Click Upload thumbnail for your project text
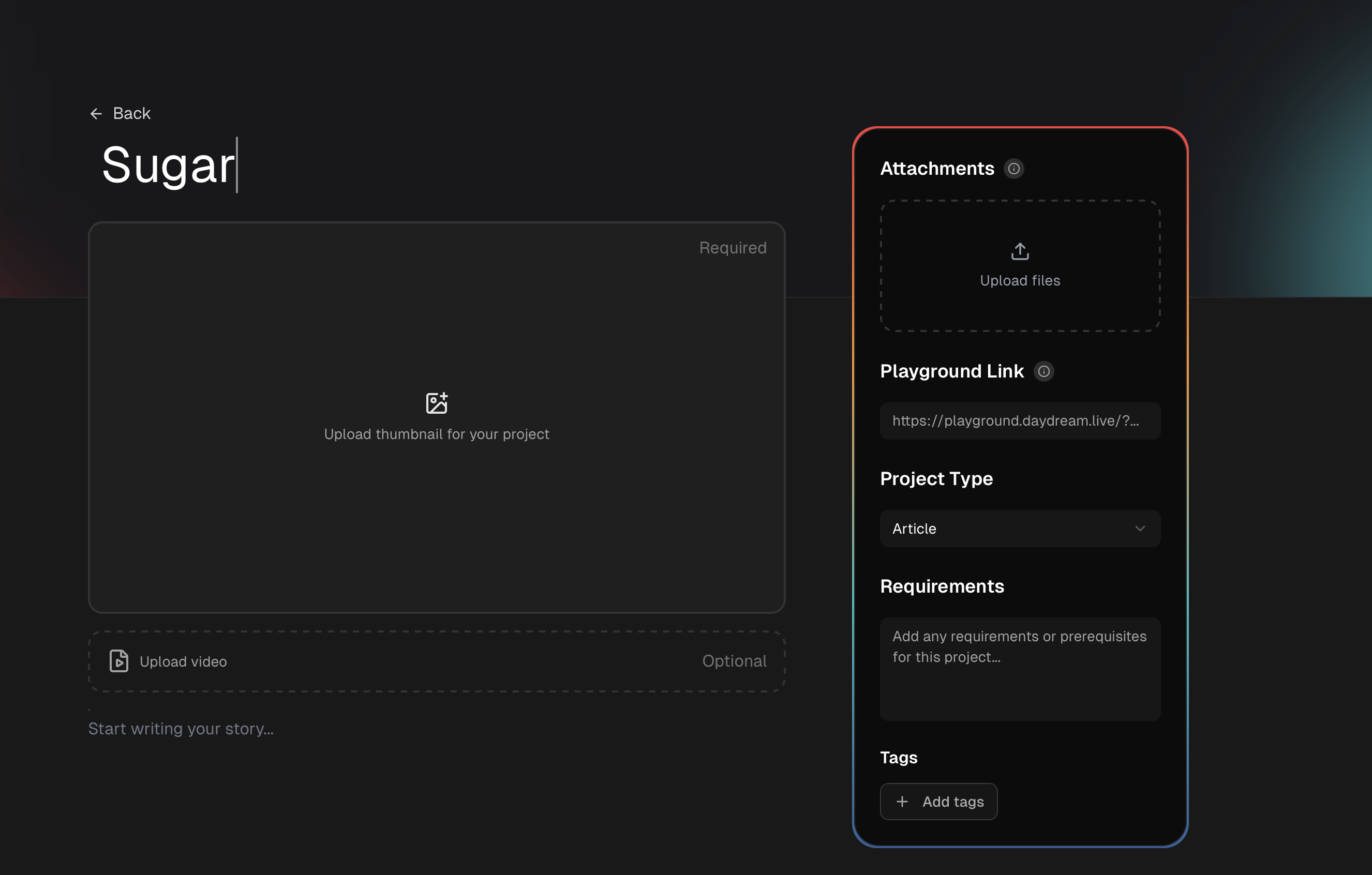This screenshot has width=1372, height=875. click(437, 434)
